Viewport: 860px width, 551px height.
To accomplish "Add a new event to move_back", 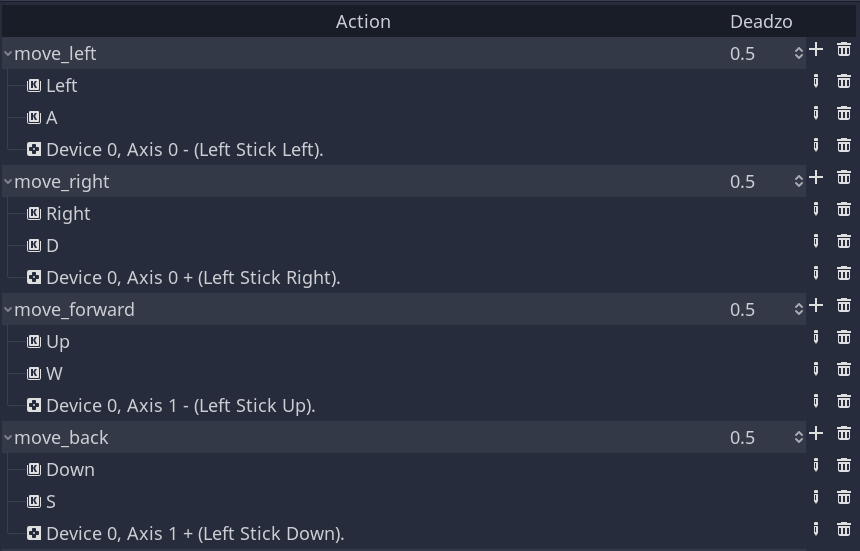I will coord(816,434).
